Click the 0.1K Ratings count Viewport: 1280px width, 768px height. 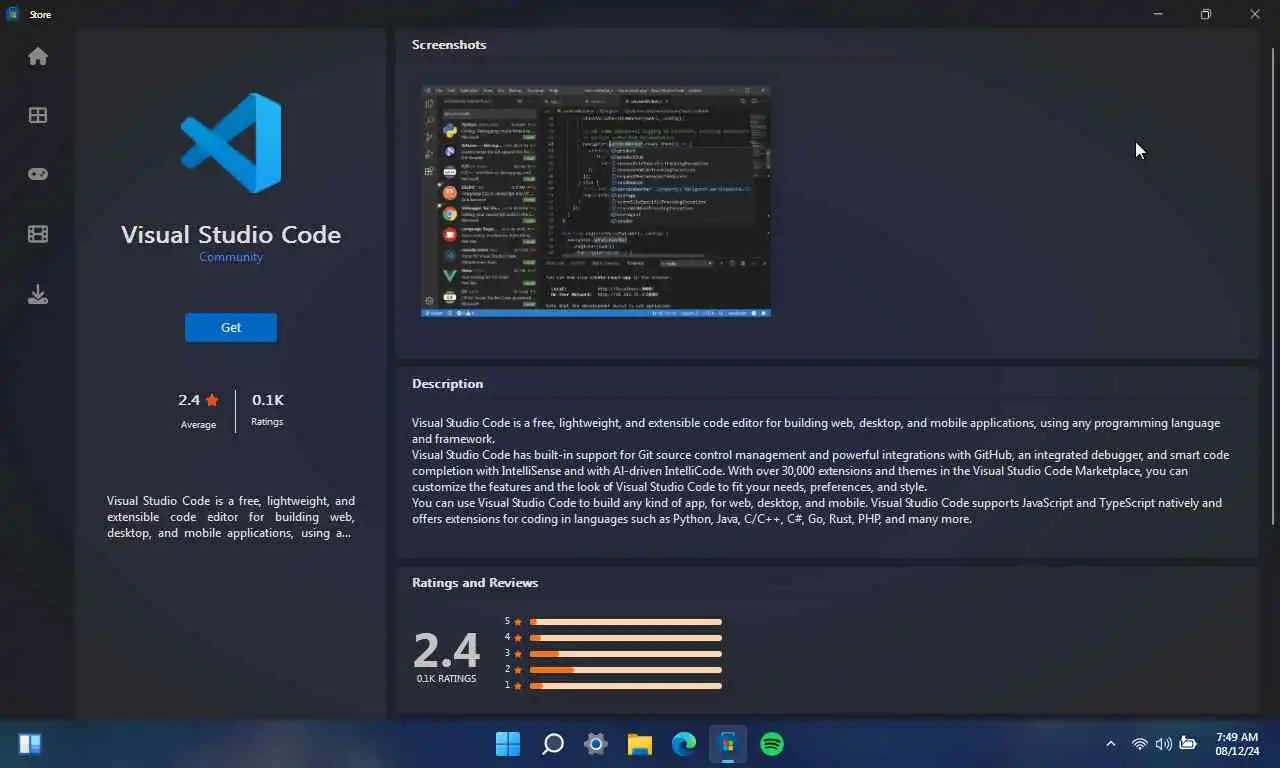pos(267,409)
